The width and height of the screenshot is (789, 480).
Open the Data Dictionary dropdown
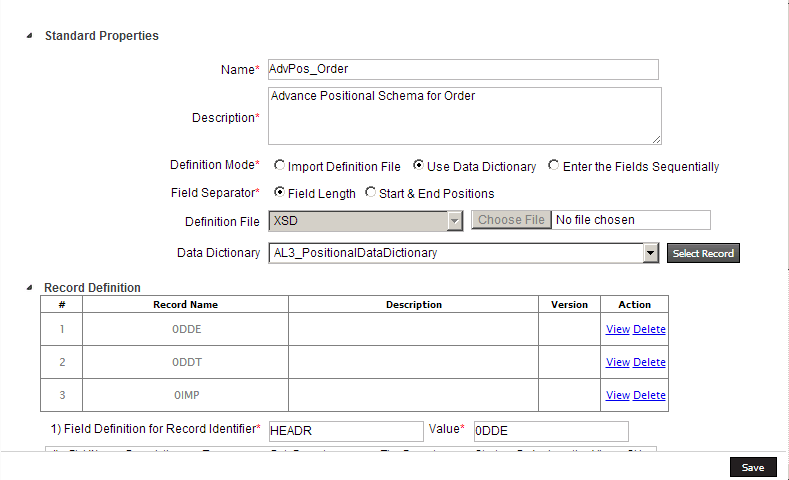click(651, 254)
